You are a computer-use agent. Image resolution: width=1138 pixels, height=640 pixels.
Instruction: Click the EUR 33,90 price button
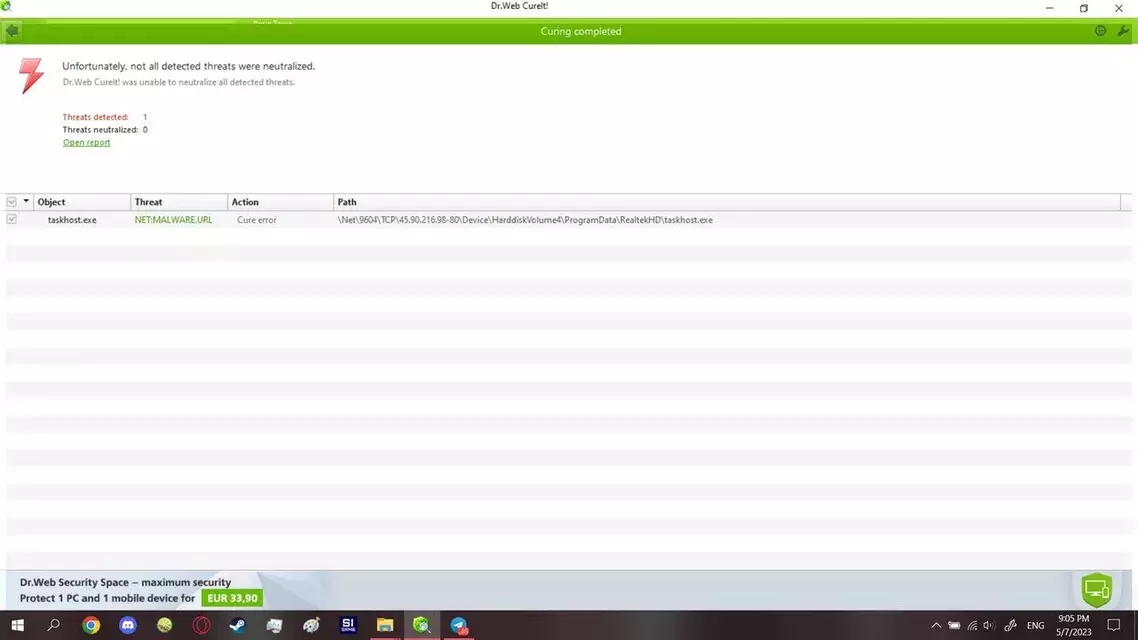(x=232, y=598)
